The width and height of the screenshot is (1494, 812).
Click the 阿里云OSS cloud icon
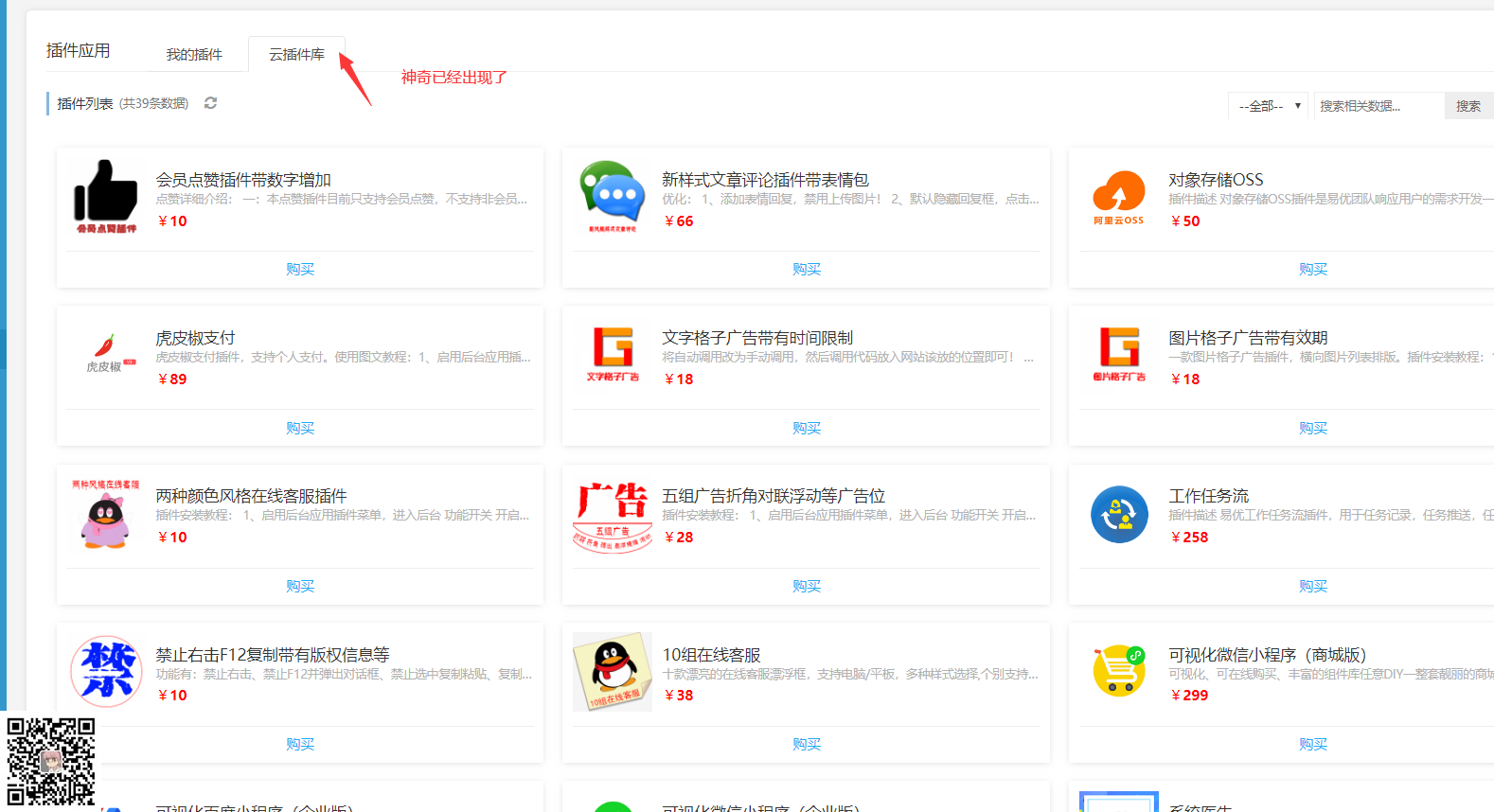click(1119, 197)
